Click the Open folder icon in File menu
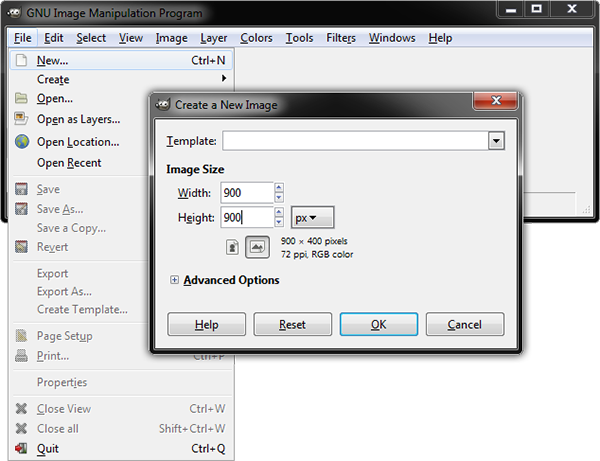Image resolution: width=600 pixels, height=461 pixels. point(22,98)
